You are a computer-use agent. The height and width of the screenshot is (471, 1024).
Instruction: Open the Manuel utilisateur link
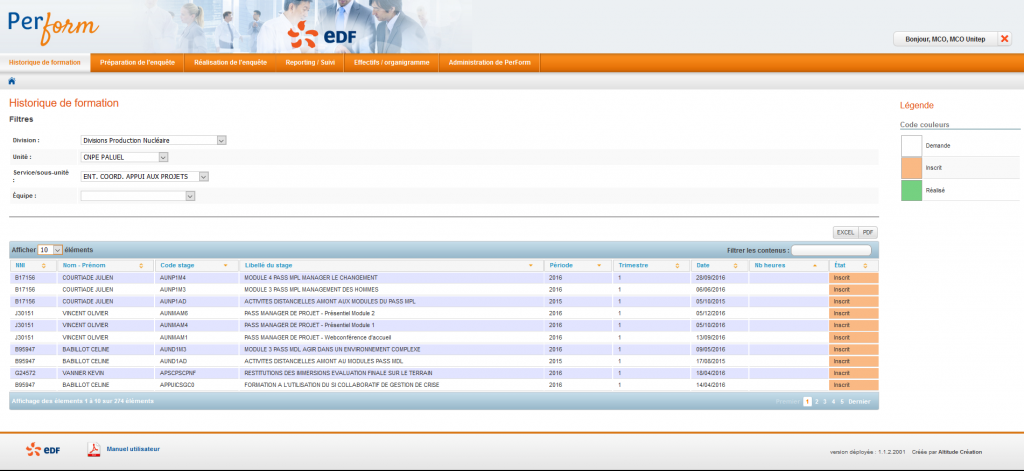click(133, 449)
